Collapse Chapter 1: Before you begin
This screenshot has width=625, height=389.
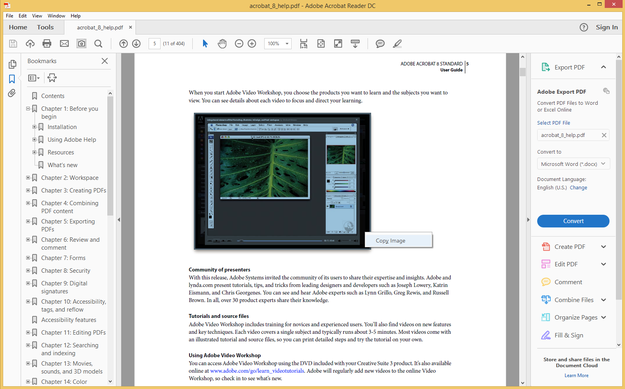[28, 108]
